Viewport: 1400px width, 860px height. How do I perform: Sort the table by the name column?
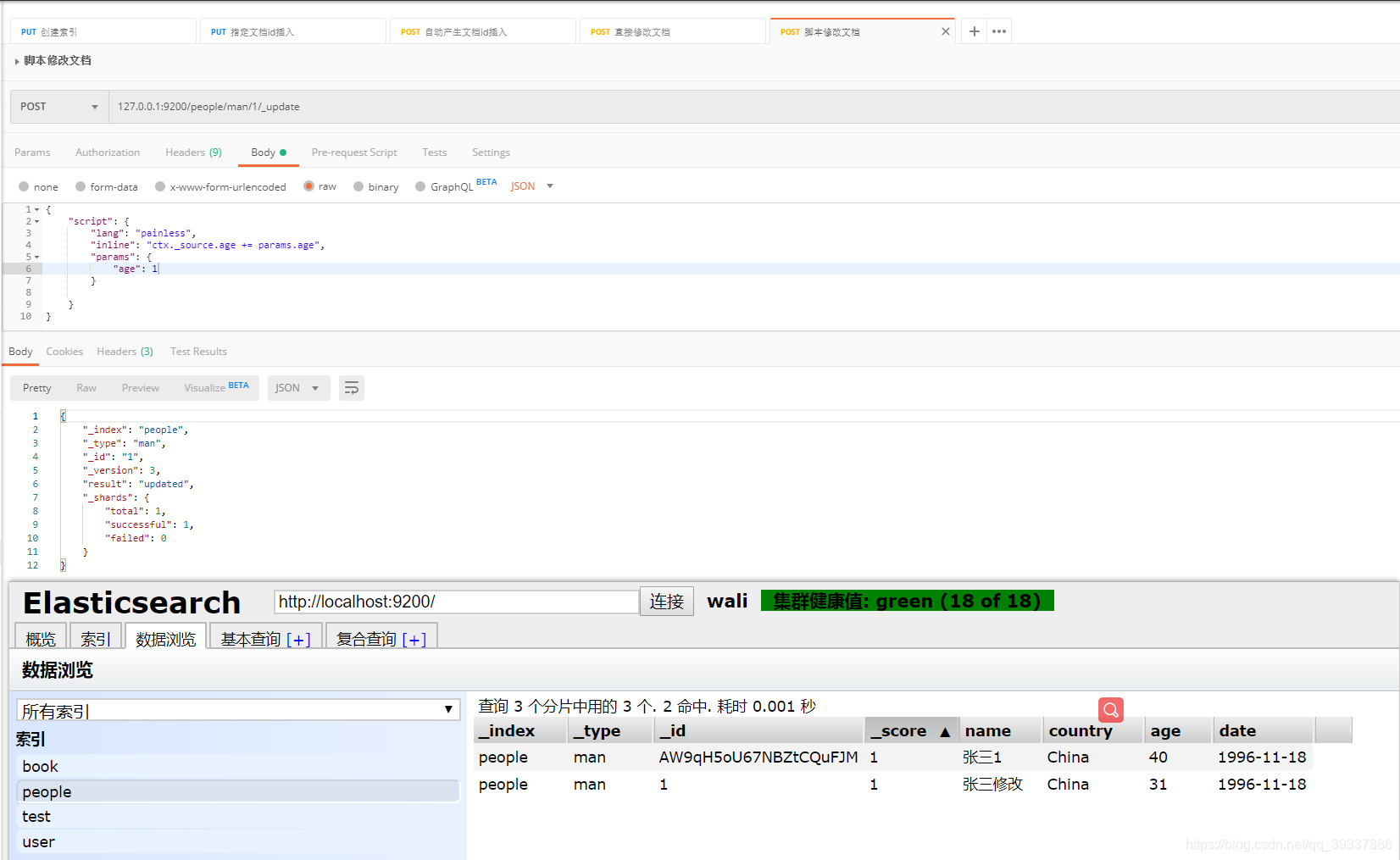(1000, 730)
